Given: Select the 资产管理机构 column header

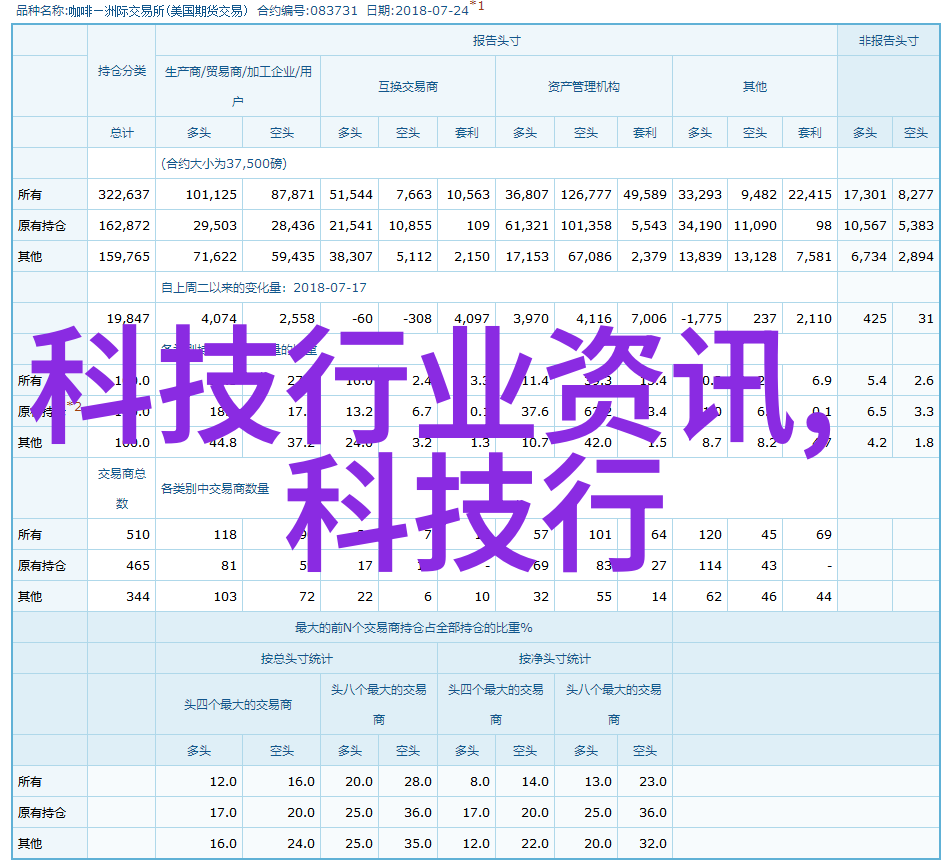Looking at the screenshot, I should click(x=583, y=87).
